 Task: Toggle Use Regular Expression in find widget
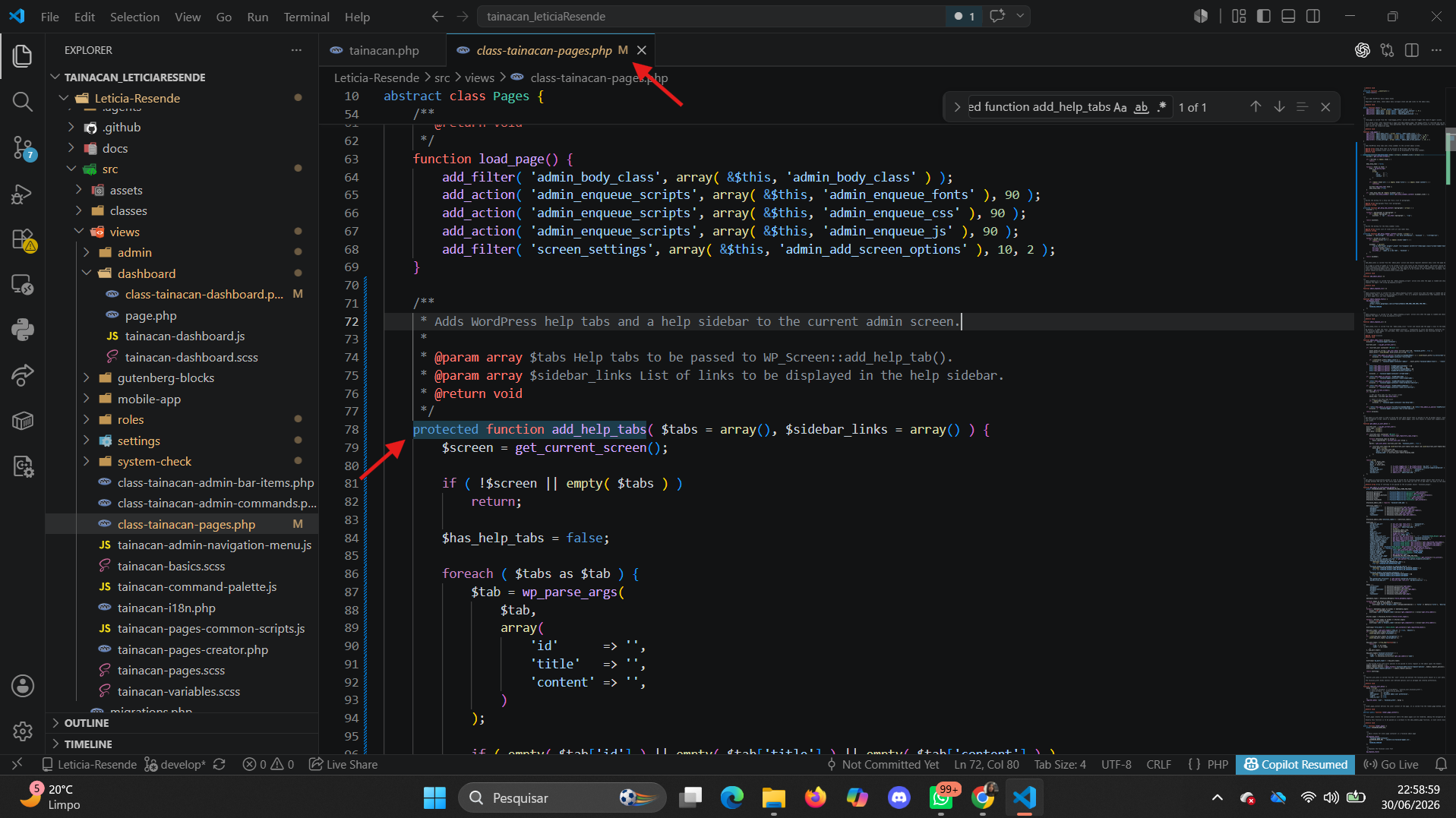coord(1161,107)
